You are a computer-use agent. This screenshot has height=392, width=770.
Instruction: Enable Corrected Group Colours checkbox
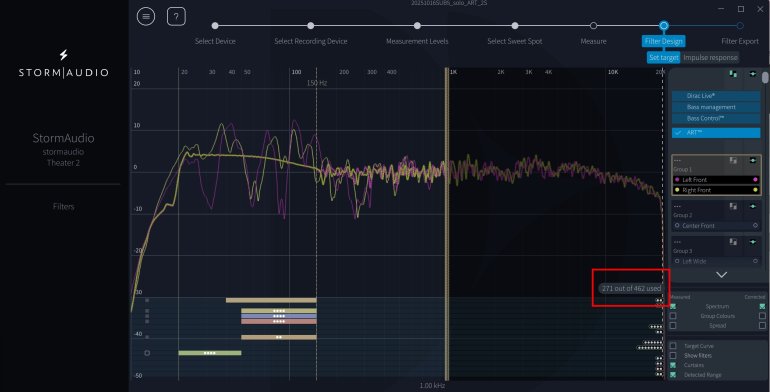pos(762,316)
